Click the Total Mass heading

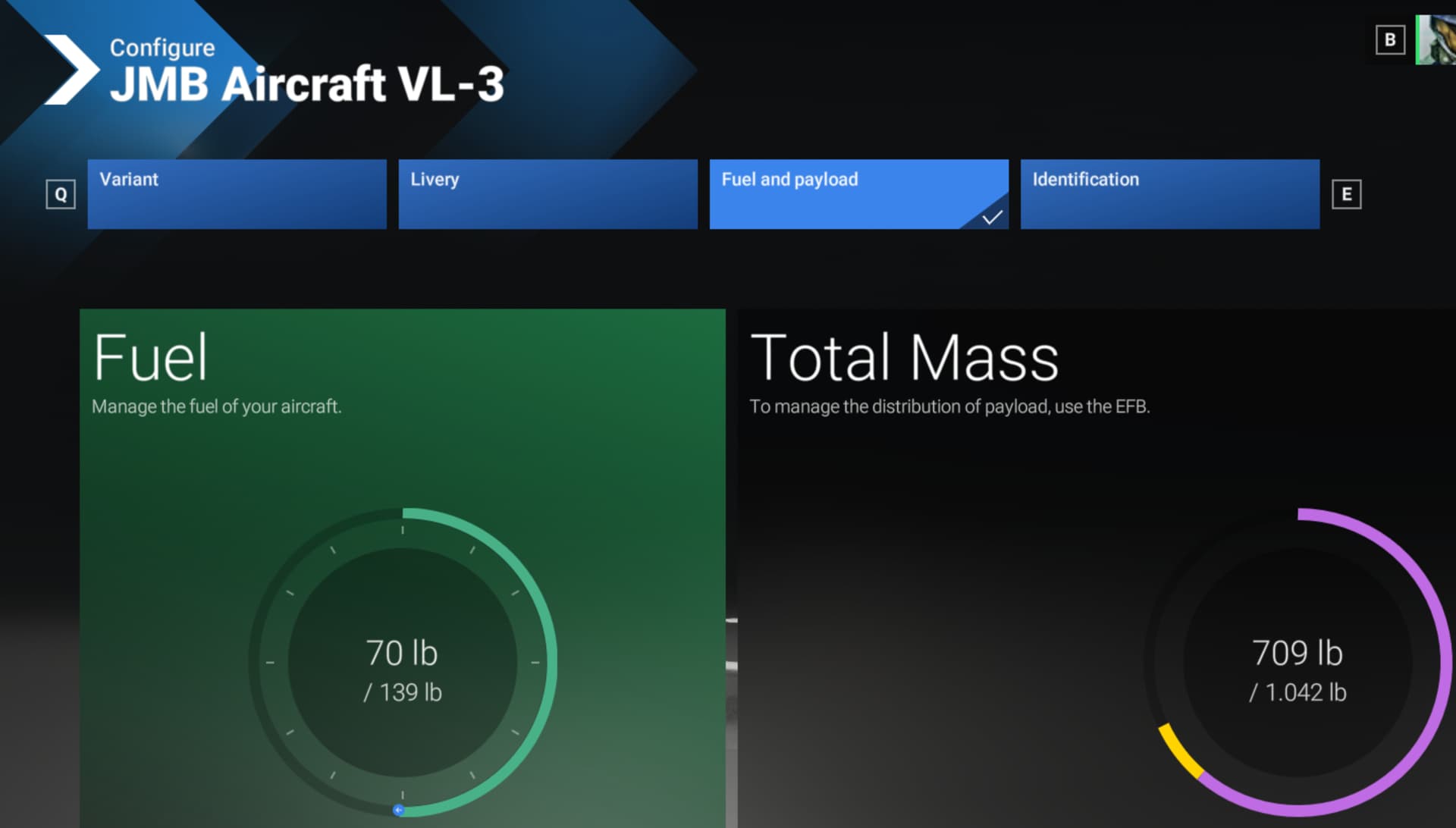(x=905, y=358)
